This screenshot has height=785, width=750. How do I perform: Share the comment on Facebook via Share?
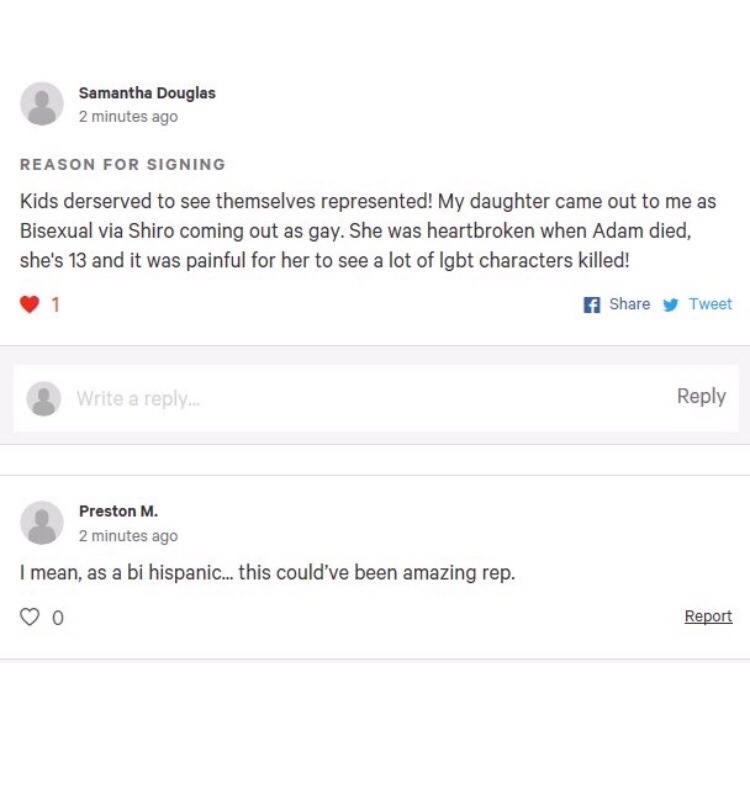629,304
